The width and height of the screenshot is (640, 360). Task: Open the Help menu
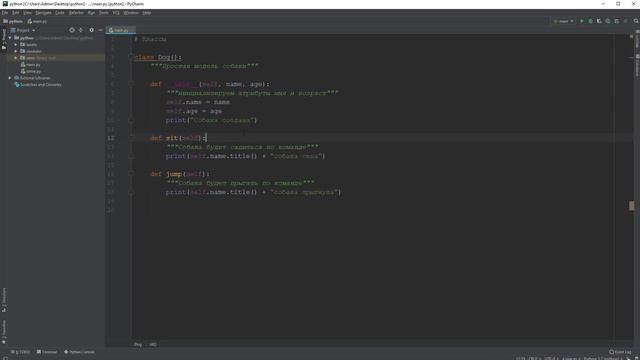coord(147,13)
